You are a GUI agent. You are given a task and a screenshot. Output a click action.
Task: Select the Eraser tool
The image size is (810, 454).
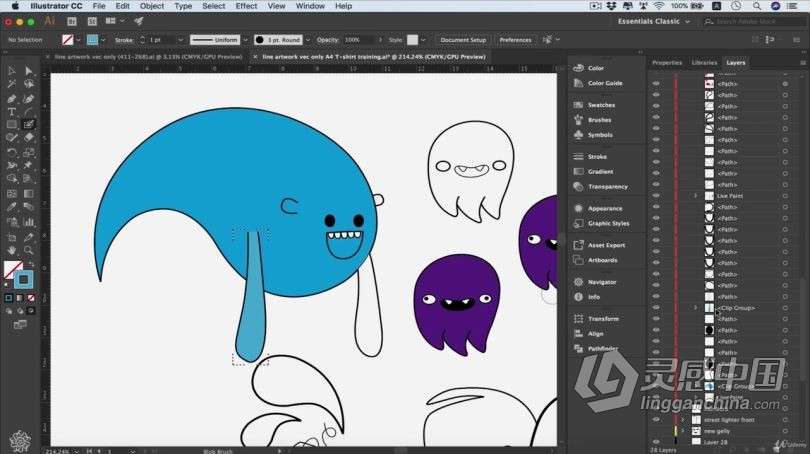click(29, 137)
